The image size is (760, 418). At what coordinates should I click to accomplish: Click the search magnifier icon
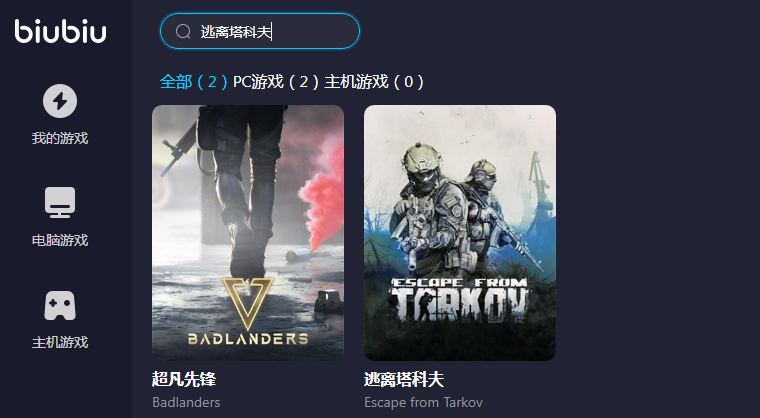183,32
